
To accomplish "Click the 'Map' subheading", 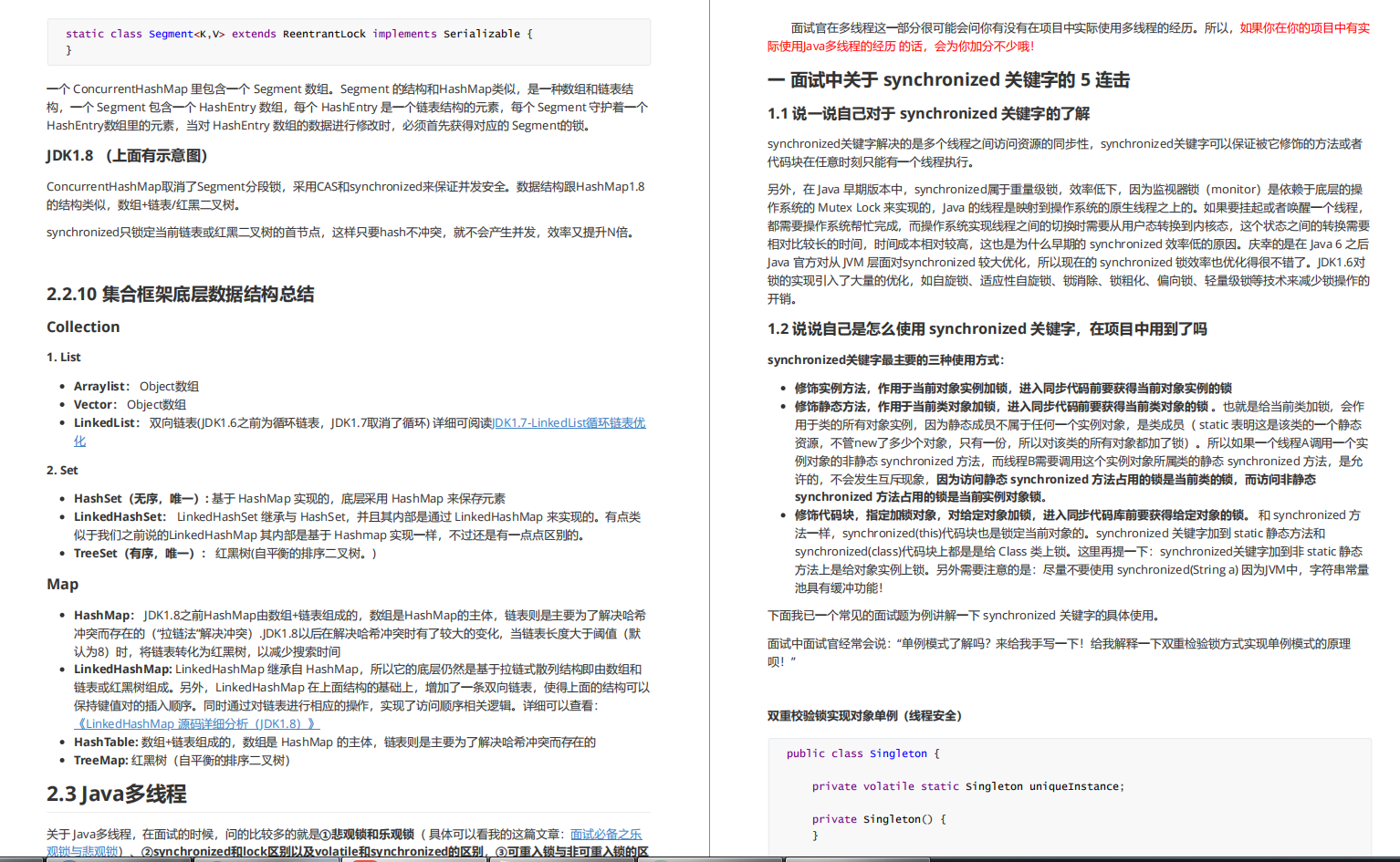I will point(63,585).
